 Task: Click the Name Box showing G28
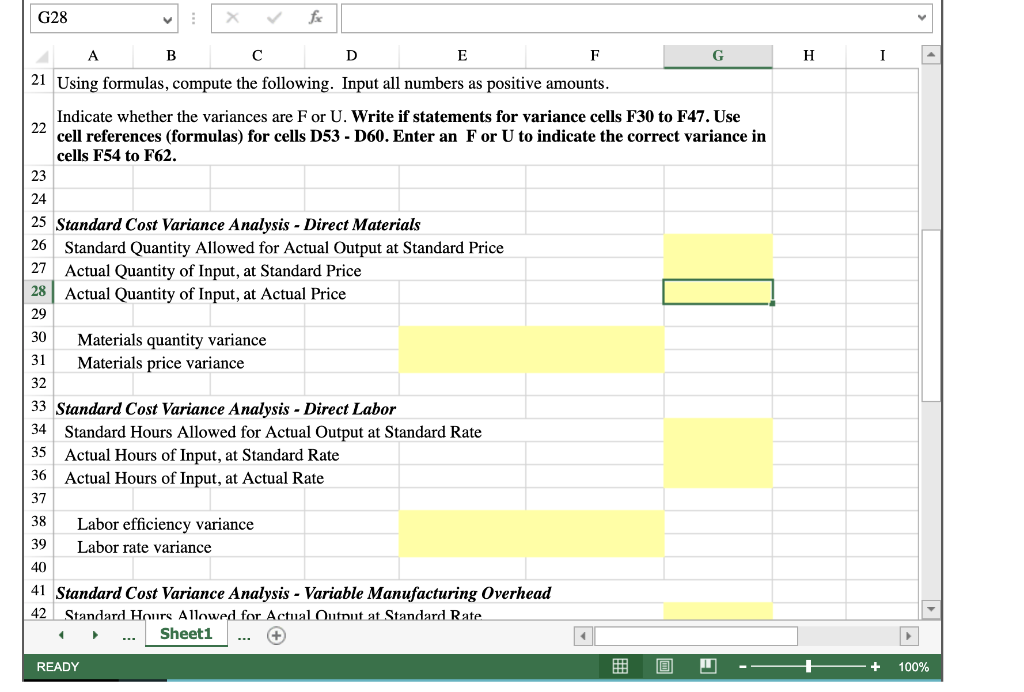(95, 18)
